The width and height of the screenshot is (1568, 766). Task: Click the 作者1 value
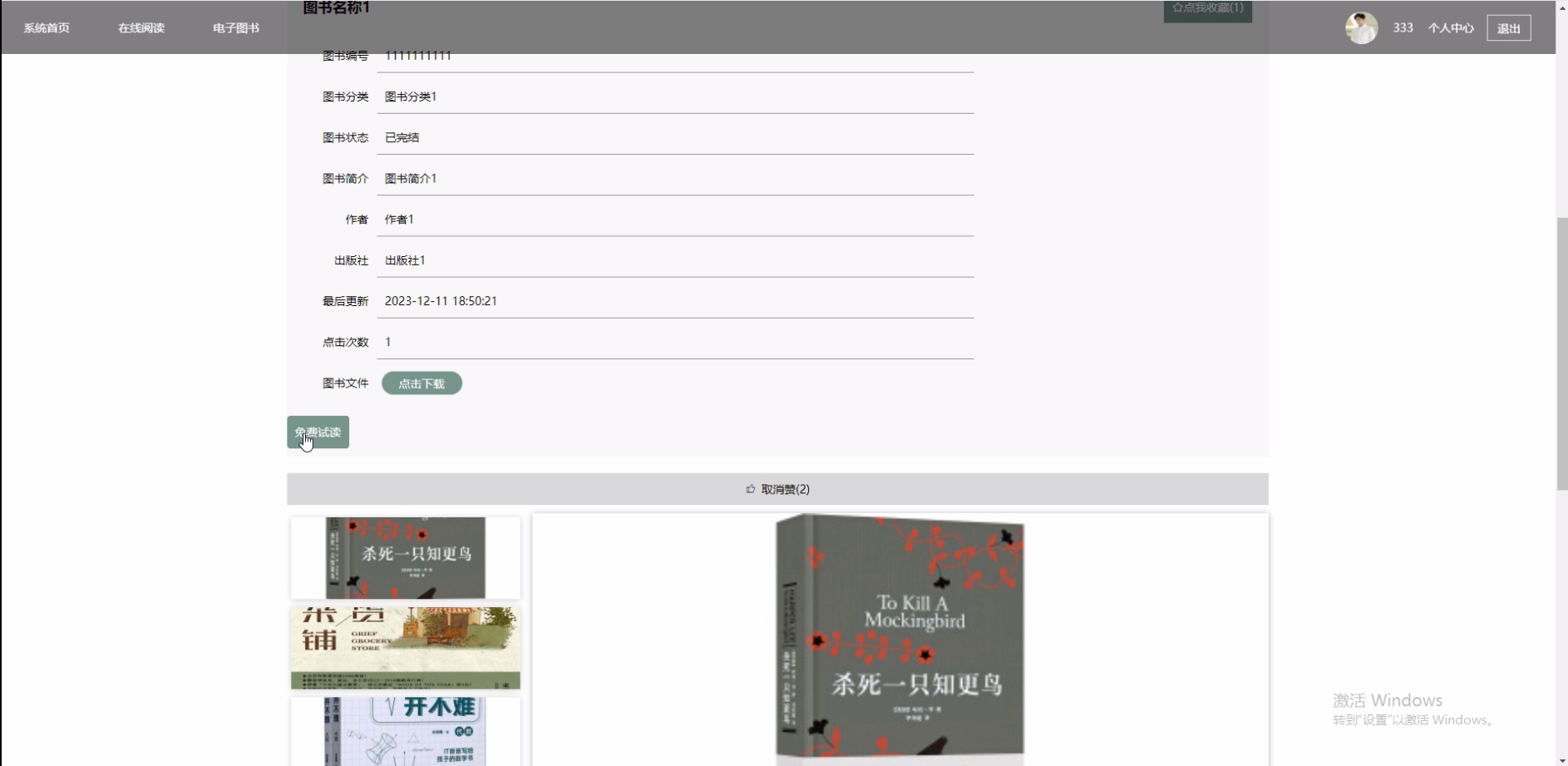click(x=399, y=219)
